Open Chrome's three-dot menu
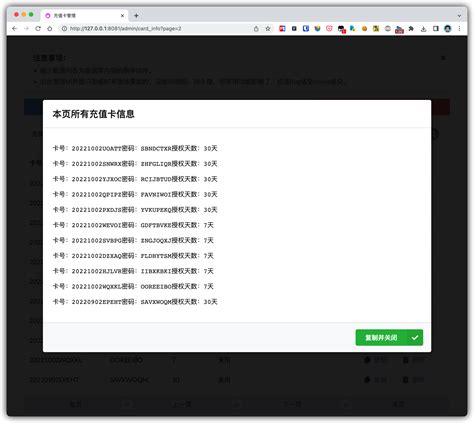This screenshot has height=423, width=474. [x=459, y=29]
